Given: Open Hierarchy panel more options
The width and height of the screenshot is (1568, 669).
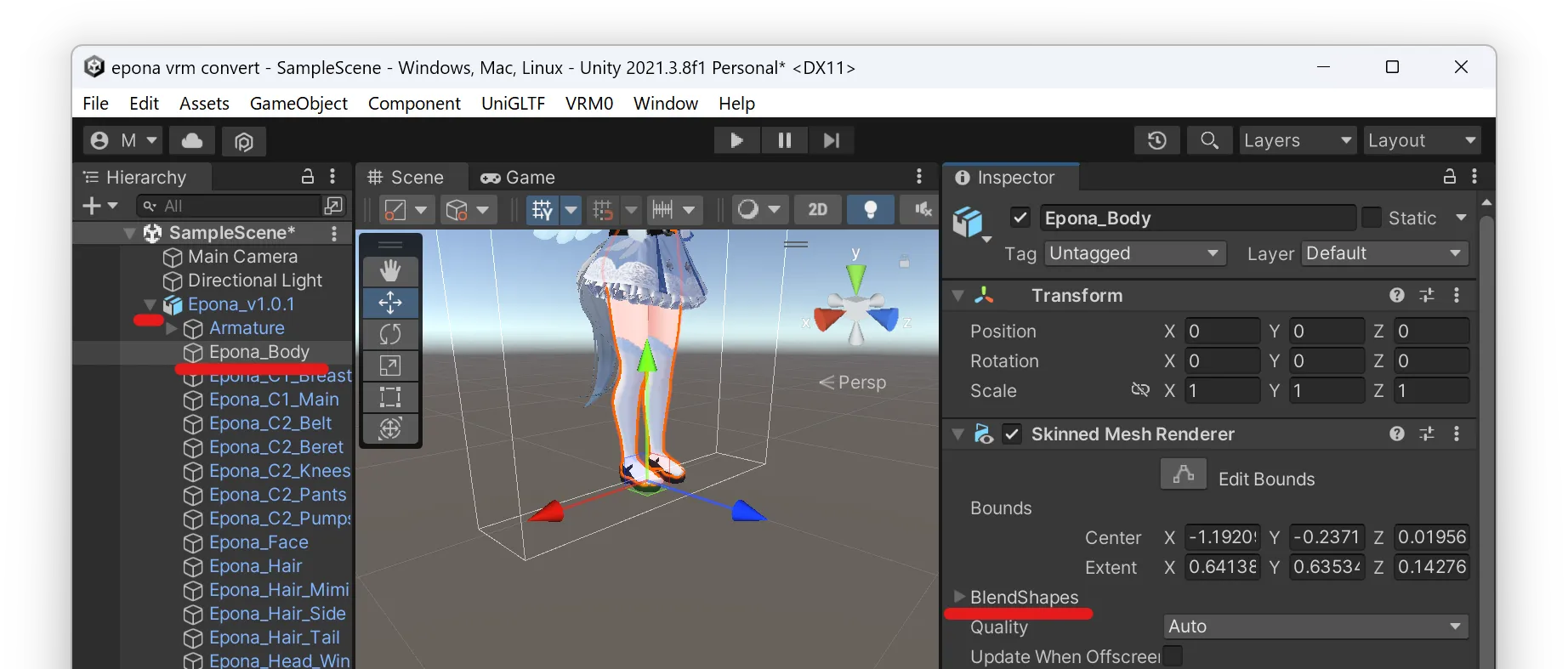Looking at the screenshot, I should coord(332,177).
